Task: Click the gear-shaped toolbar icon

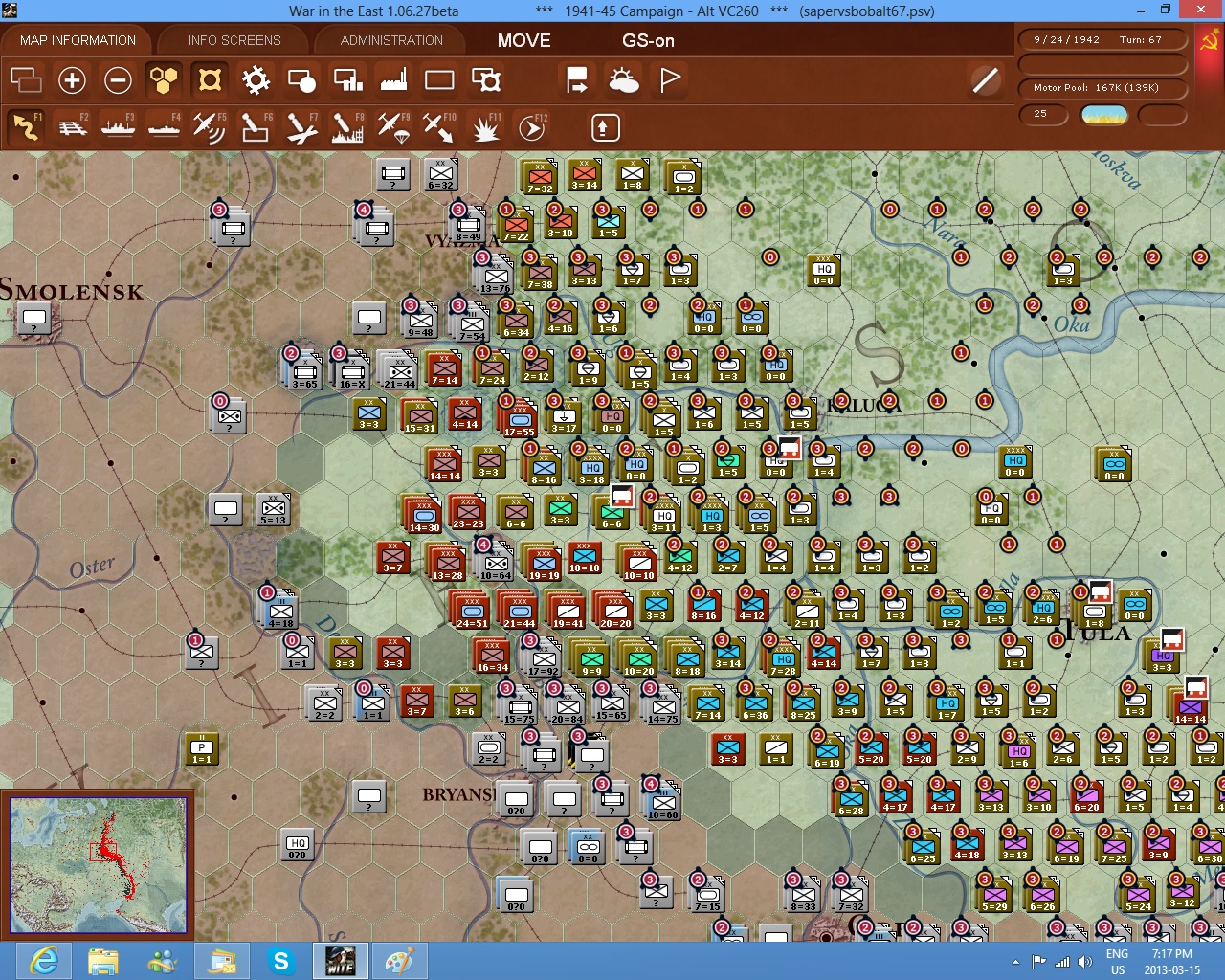Action: [x=256, y=79]
